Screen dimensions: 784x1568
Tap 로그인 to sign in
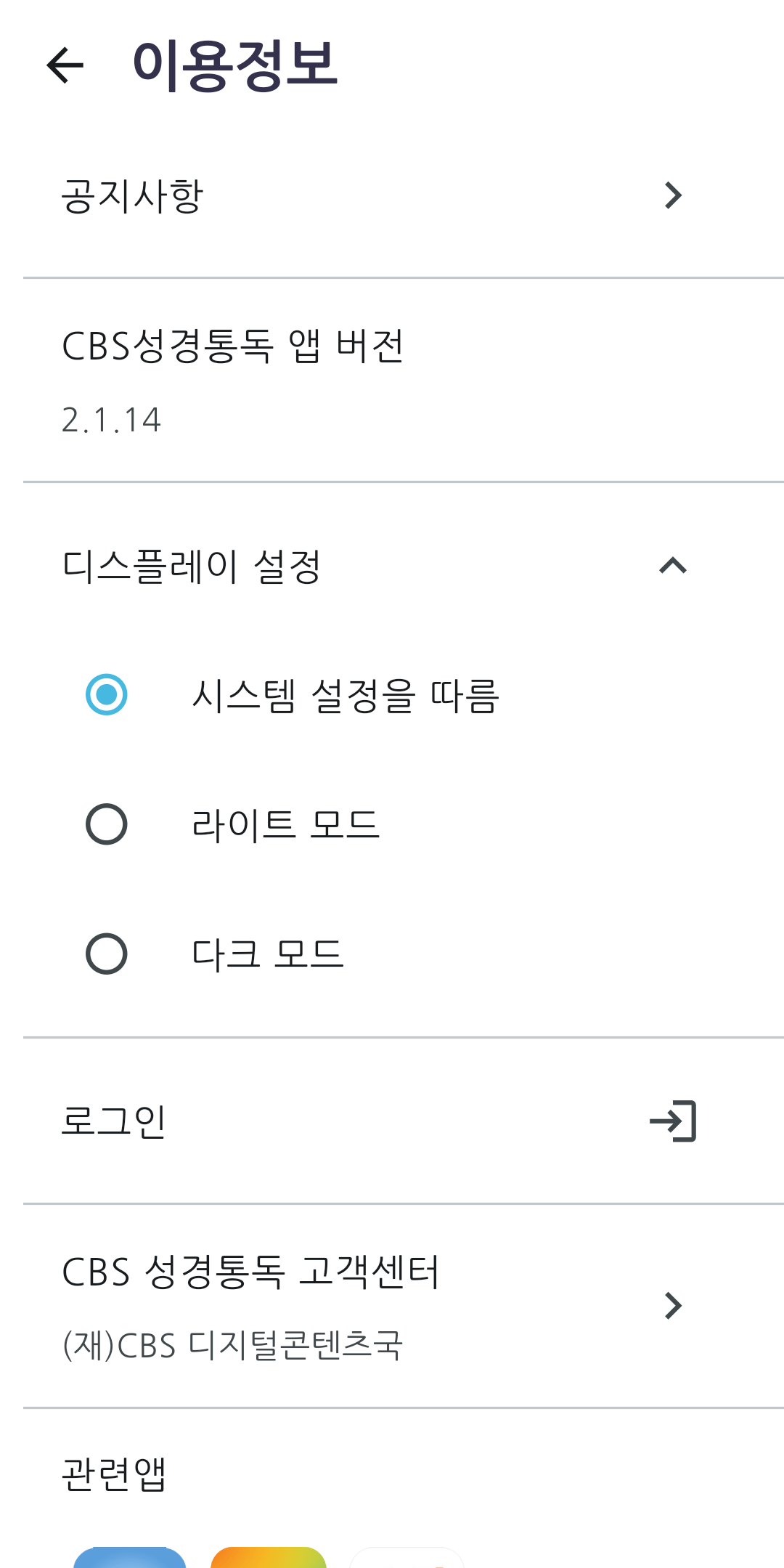(113, 1118)
